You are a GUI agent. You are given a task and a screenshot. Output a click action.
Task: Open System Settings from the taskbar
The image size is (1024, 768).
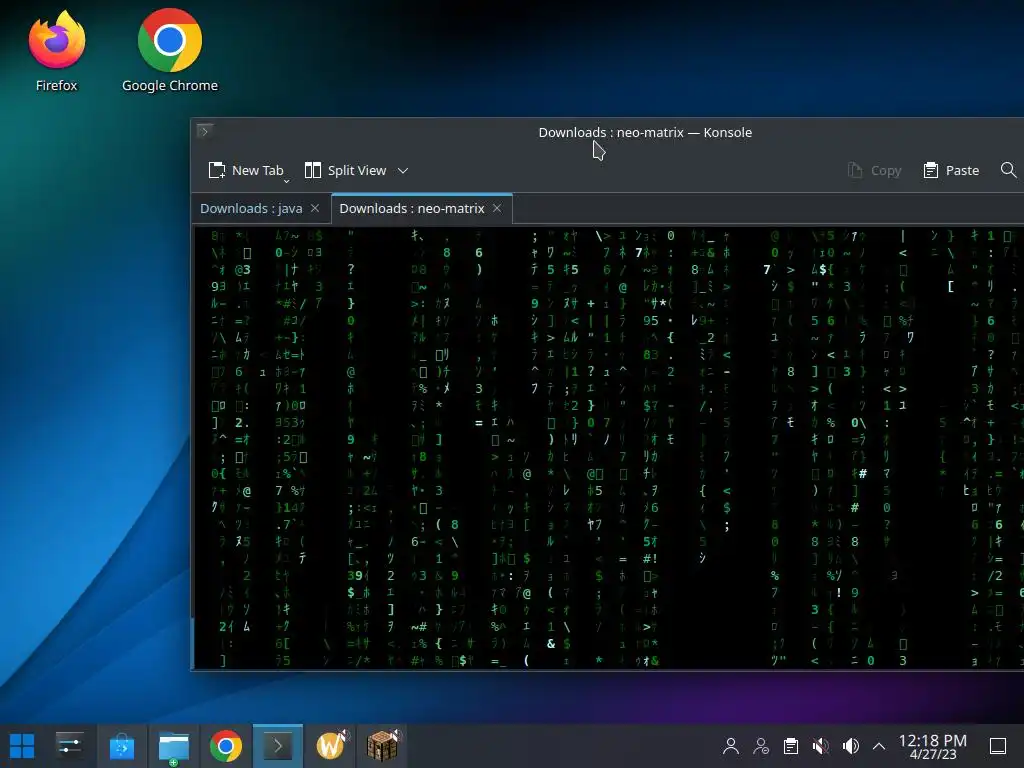tap(69, 746)
